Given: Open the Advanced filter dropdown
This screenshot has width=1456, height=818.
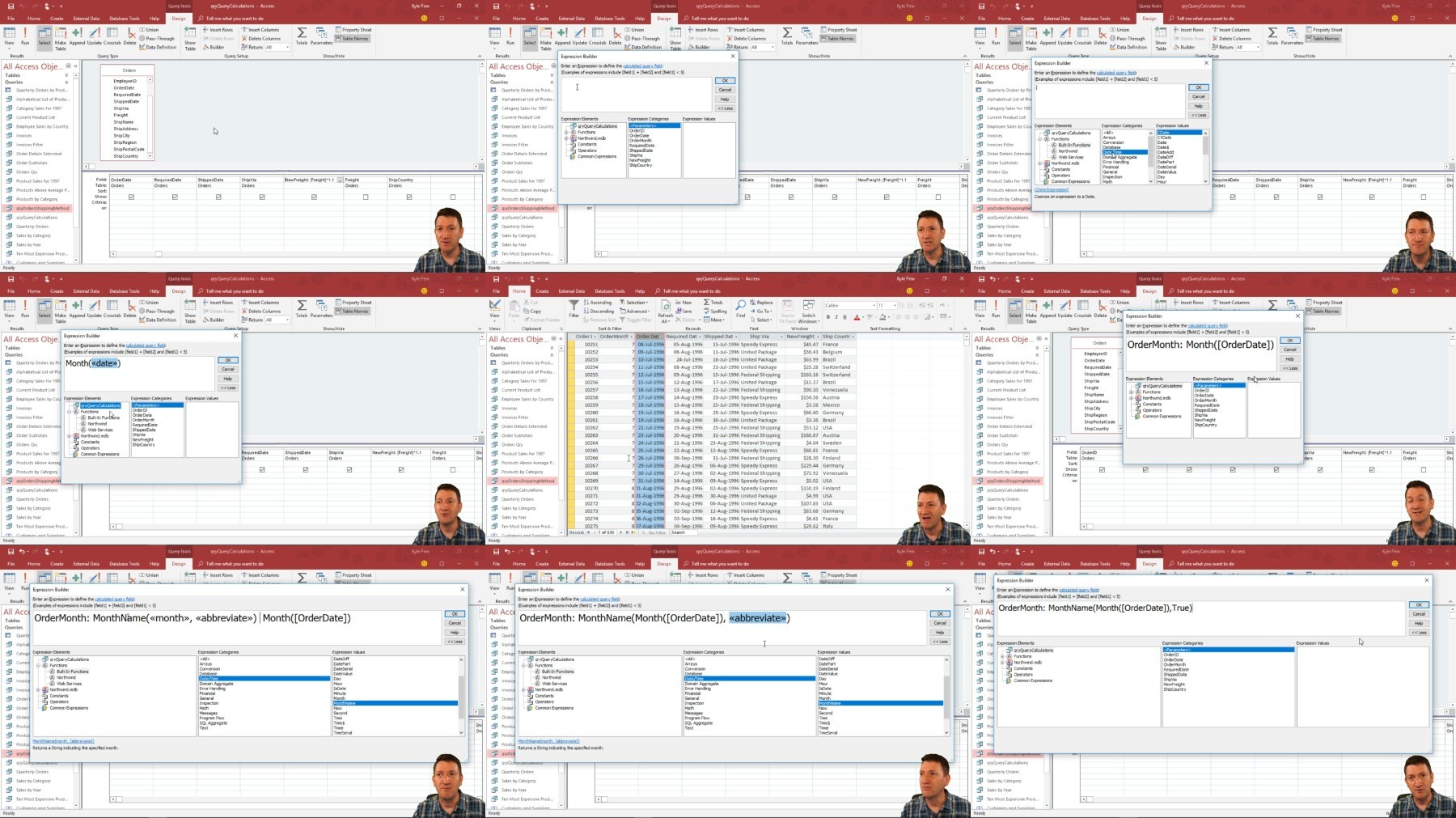Looking at the screenshot, I should click(x=636, y=311).
